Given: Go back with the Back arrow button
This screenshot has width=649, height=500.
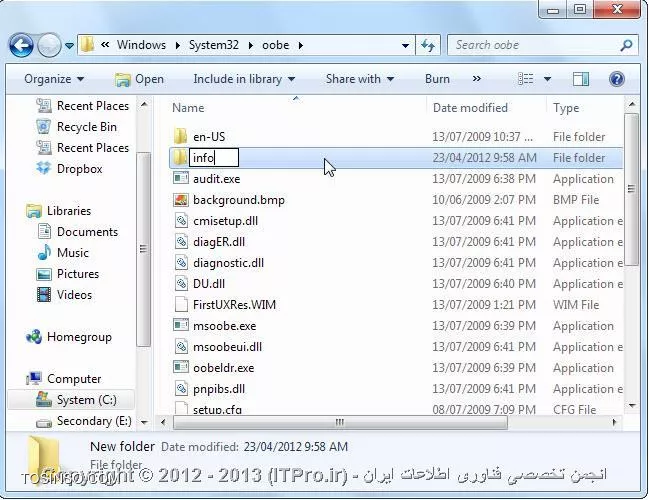Looking at the screenshot, I should (21, 45).
